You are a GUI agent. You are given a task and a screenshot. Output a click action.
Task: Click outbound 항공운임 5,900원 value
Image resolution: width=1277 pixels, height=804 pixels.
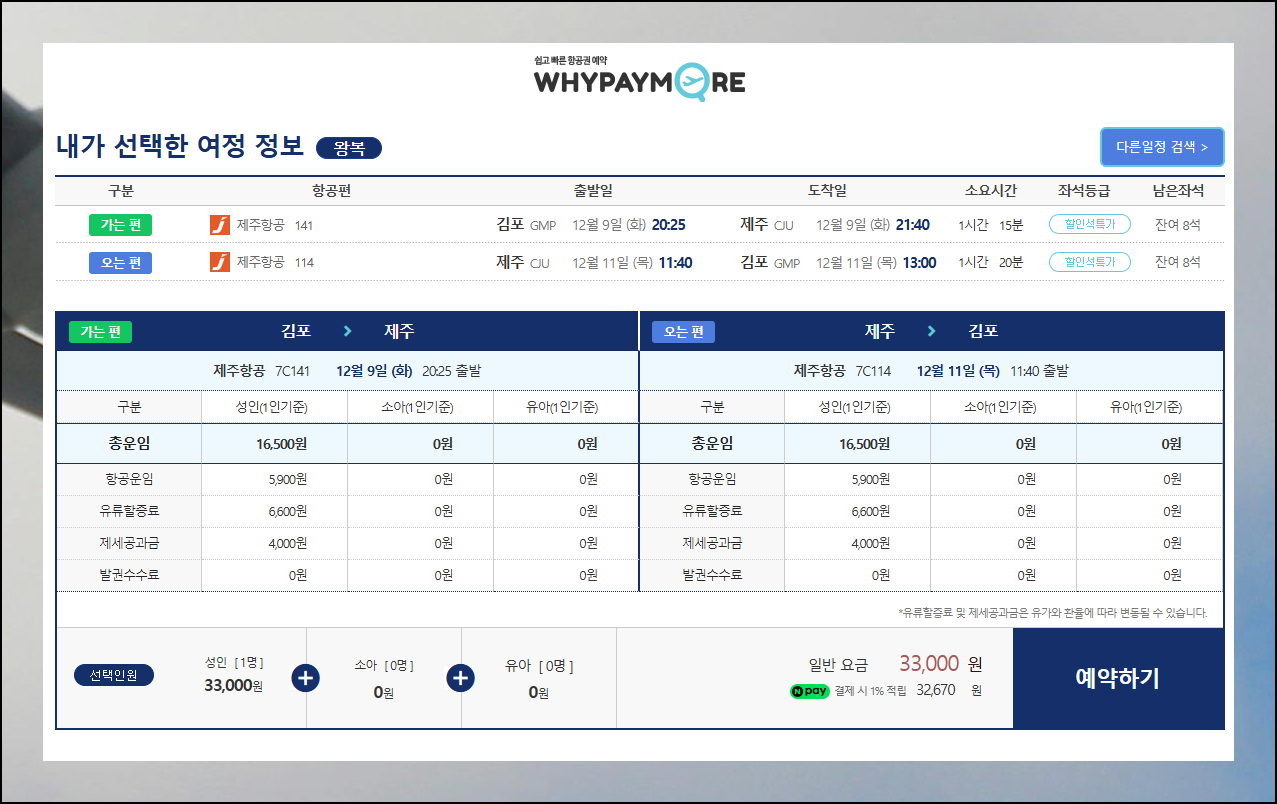(287, 479)
